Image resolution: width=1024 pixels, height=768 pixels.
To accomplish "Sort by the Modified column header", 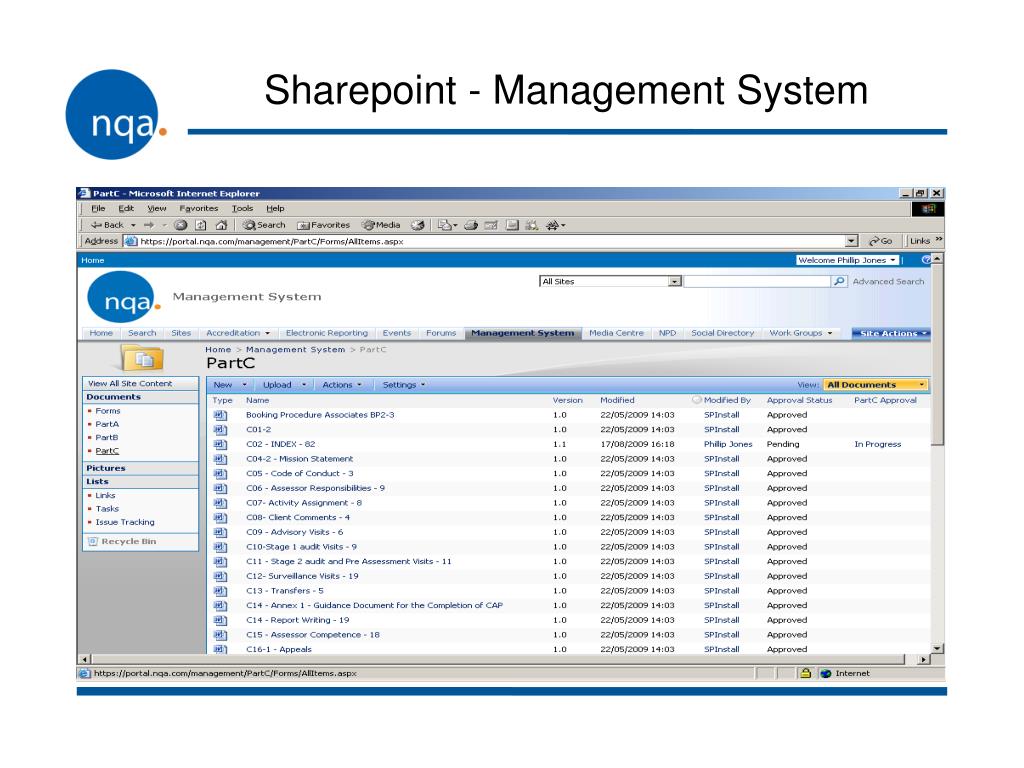I will tap(617, 400).
